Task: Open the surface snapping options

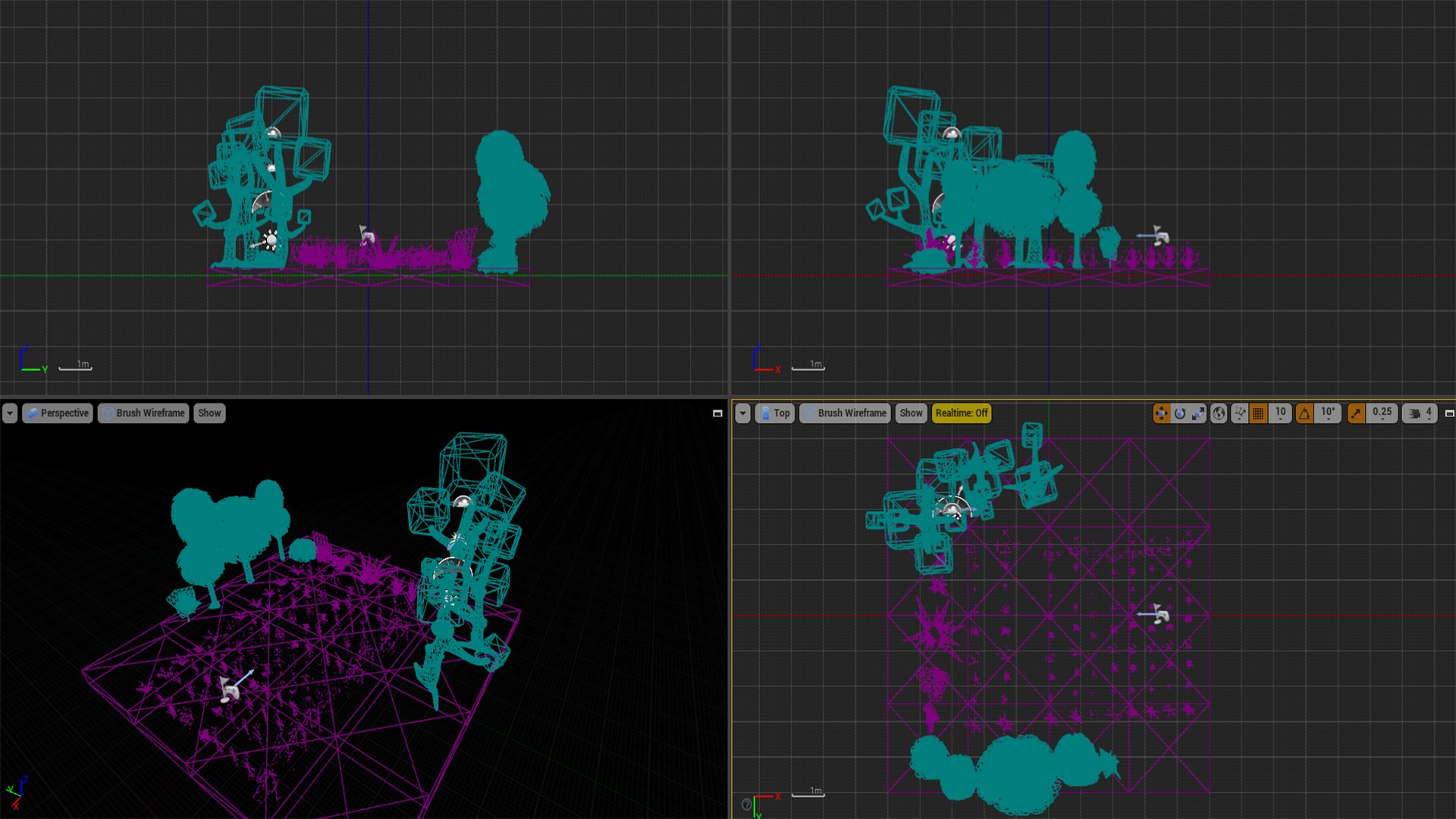Action: (1240, 413)
